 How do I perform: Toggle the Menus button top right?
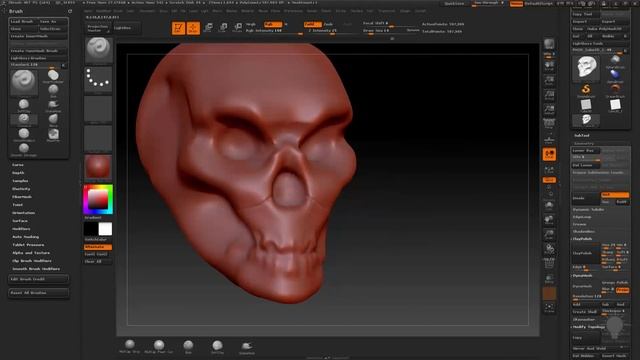tap(516, 4)
